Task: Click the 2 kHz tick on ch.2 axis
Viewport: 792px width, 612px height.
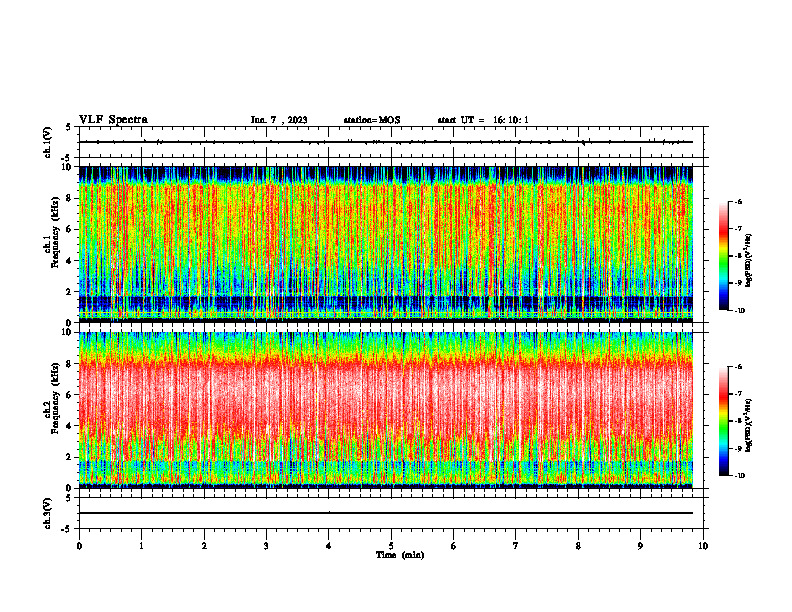Action: click(70, 457)
